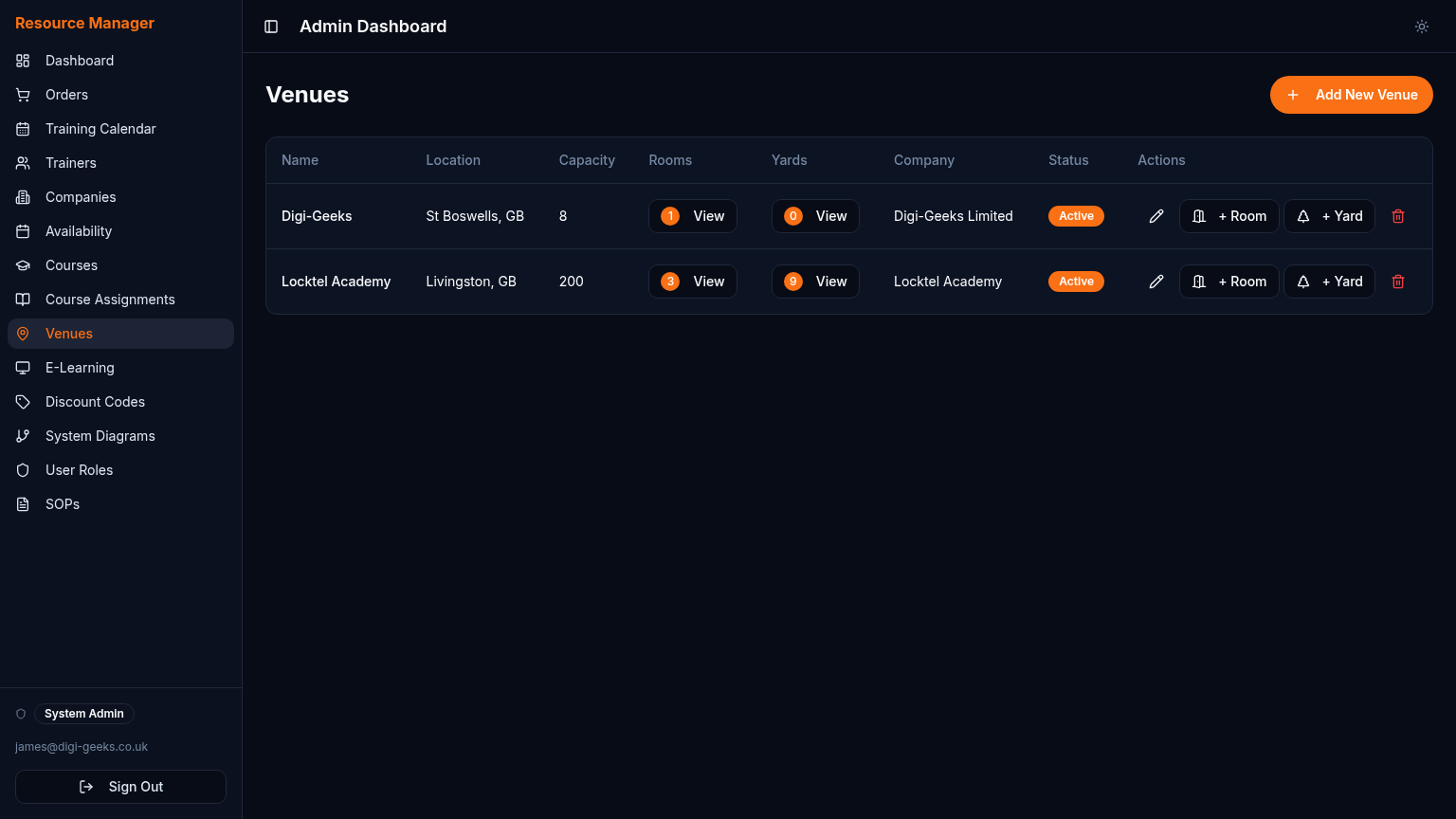Image resolution: width=1456 pixels, height=819 pixels.
Task: Open Training Calendar
Action: pyautogui.click(x=120, y=129)
